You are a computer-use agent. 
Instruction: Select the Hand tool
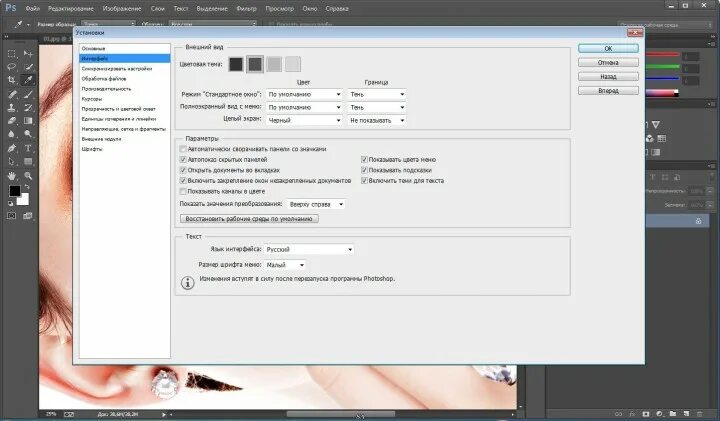click(12, 176)
